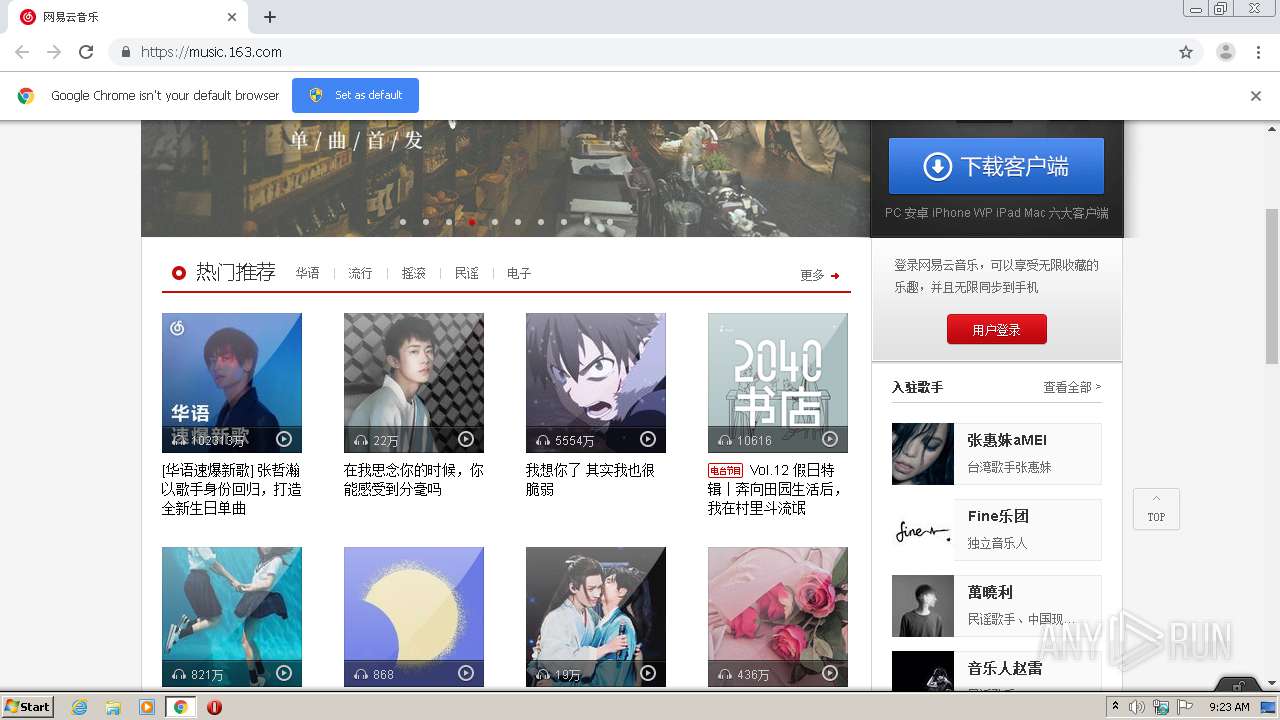Open the 华语速爆新歌 playlist cover
This screenshot has width=1280, height=720.
[232, 383]
